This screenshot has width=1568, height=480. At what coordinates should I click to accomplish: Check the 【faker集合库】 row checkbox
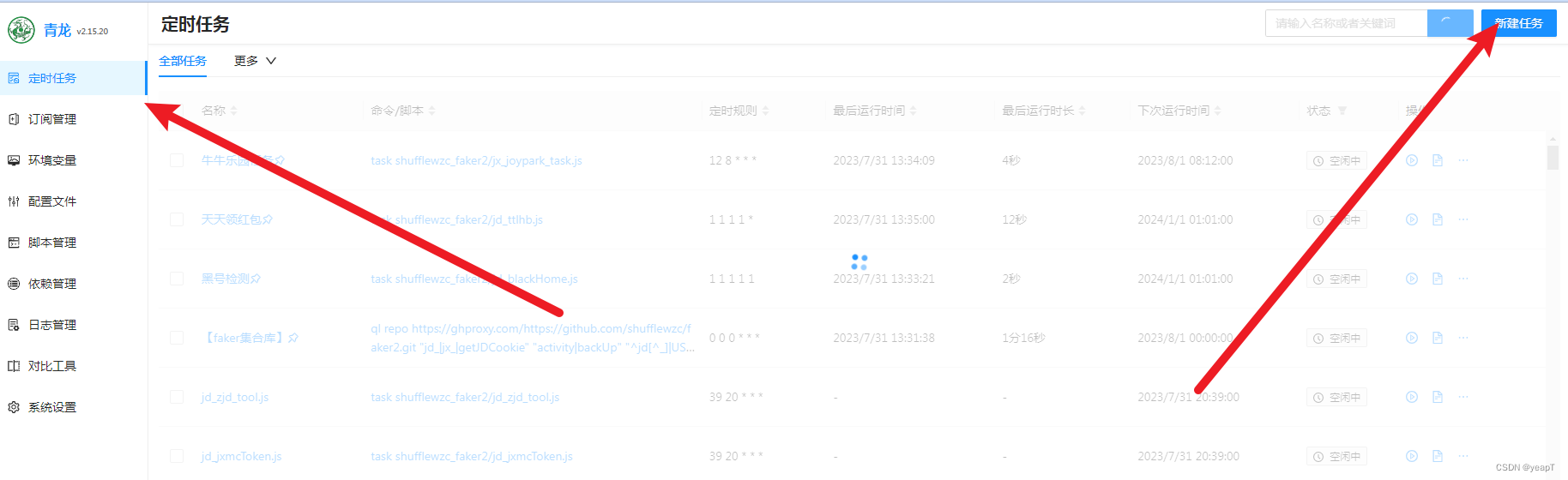tap(177, 338)
